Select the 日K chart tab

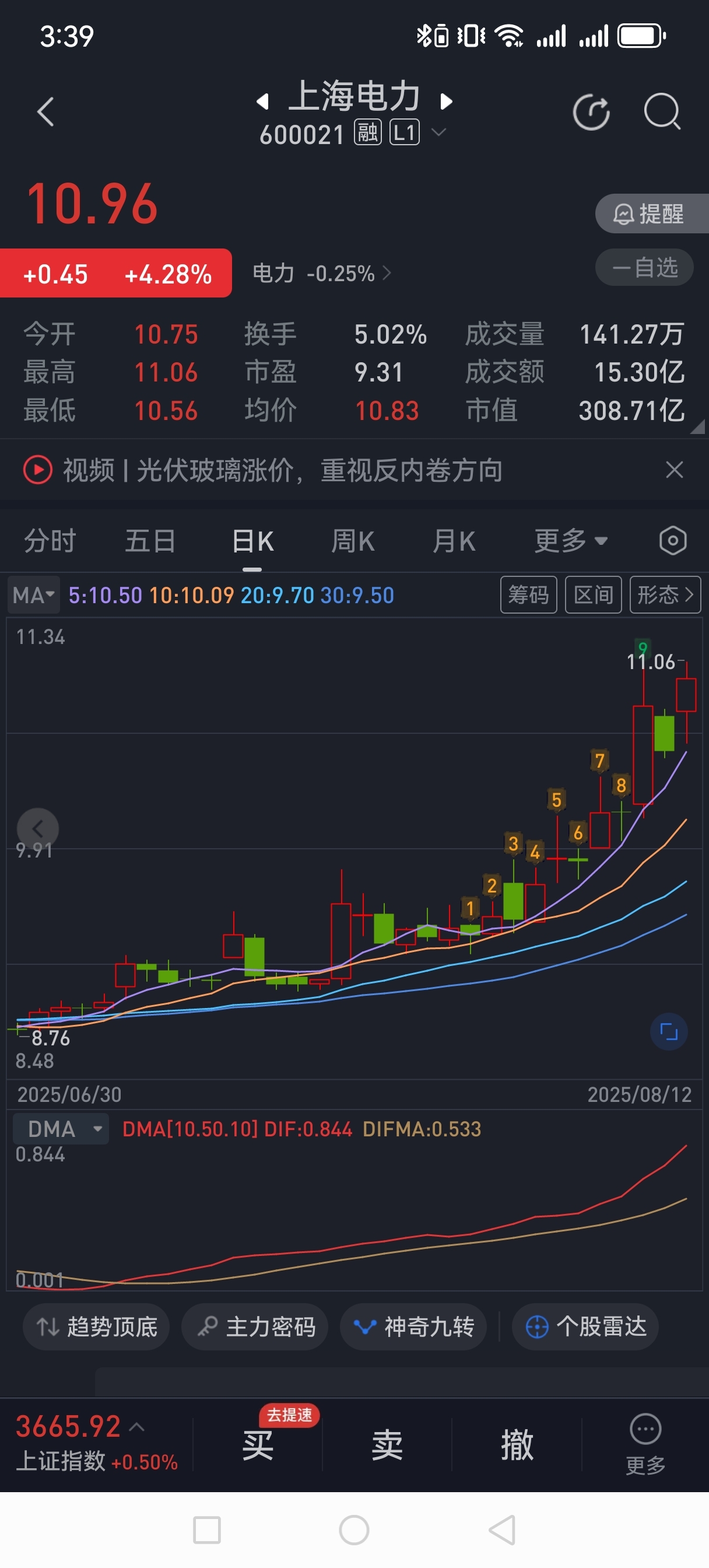[252, 541]
